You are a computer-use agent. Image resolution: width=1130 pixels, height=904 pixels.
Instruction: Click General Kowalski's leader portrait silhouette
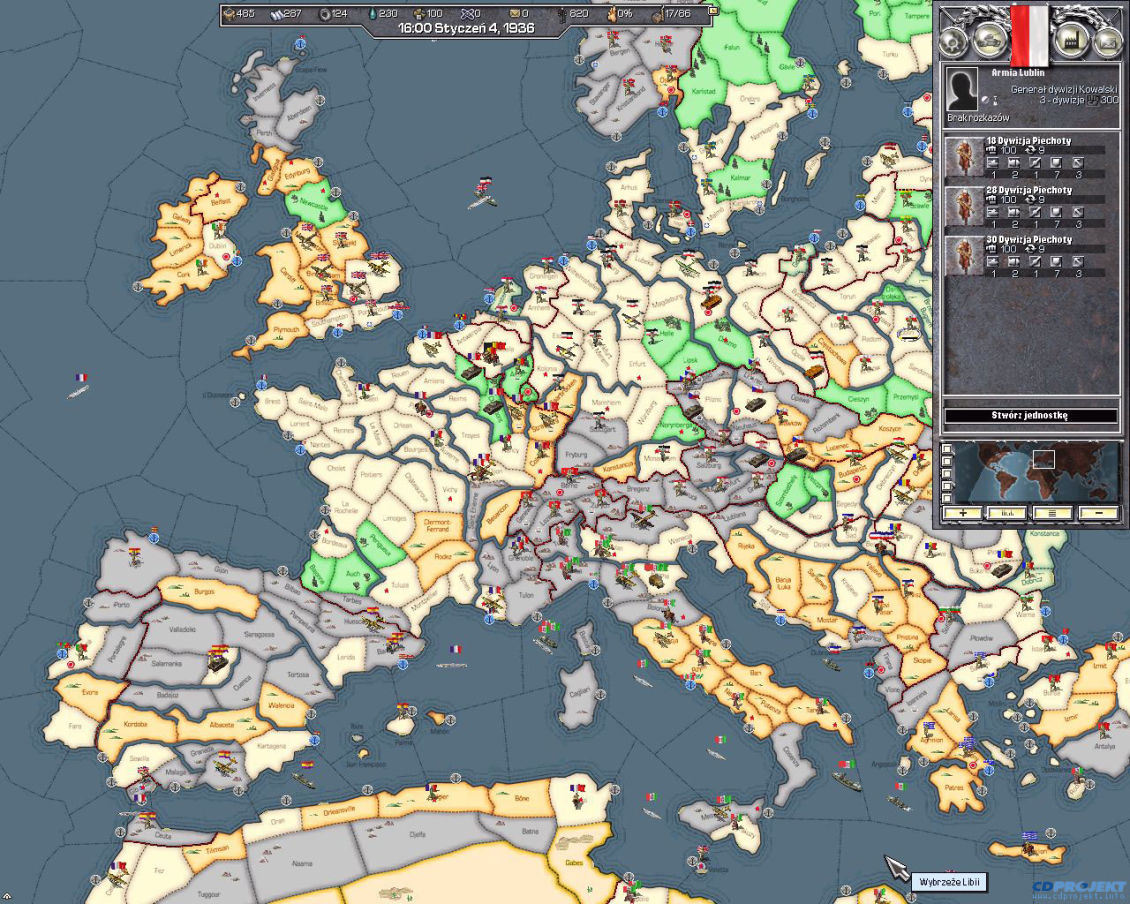click(x=961, y=89)
